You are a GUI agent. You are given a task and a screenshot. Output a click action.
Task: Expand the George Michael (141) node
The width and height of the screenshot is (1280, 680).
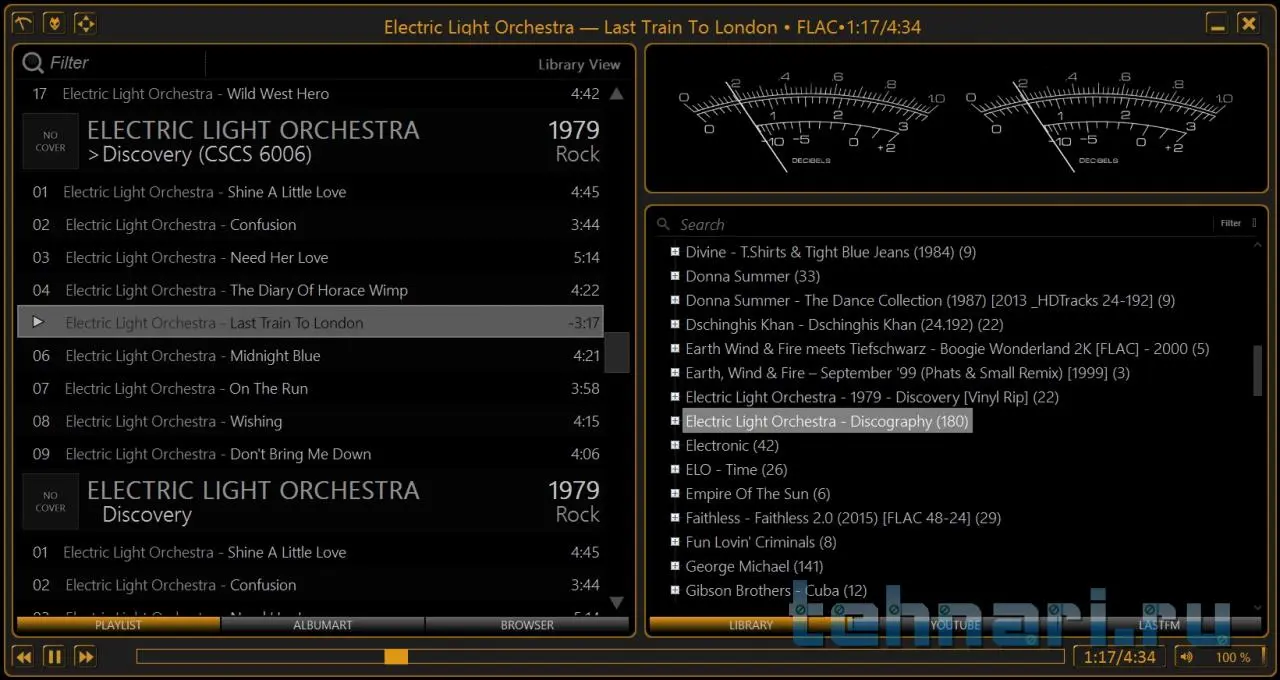click(x=675, y=566)
